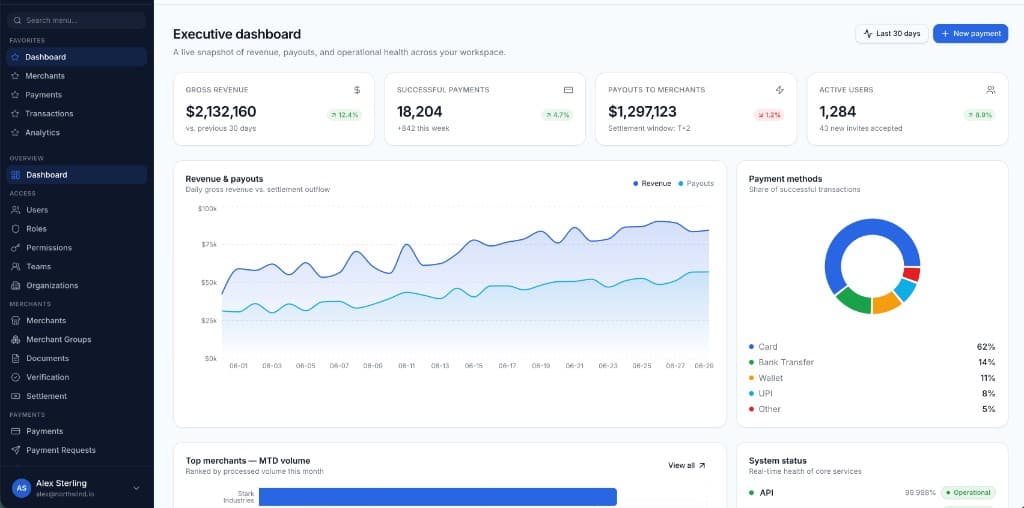Screen dimensions: 1024x508
Task: Open the Last 30 days range selector
Action: (891, 34)
